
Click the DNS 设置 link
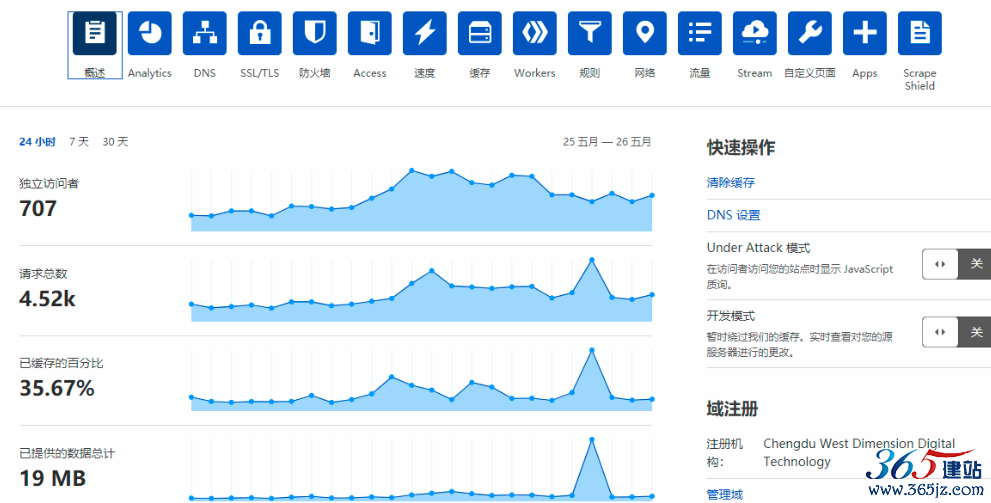tap(733, 215)
